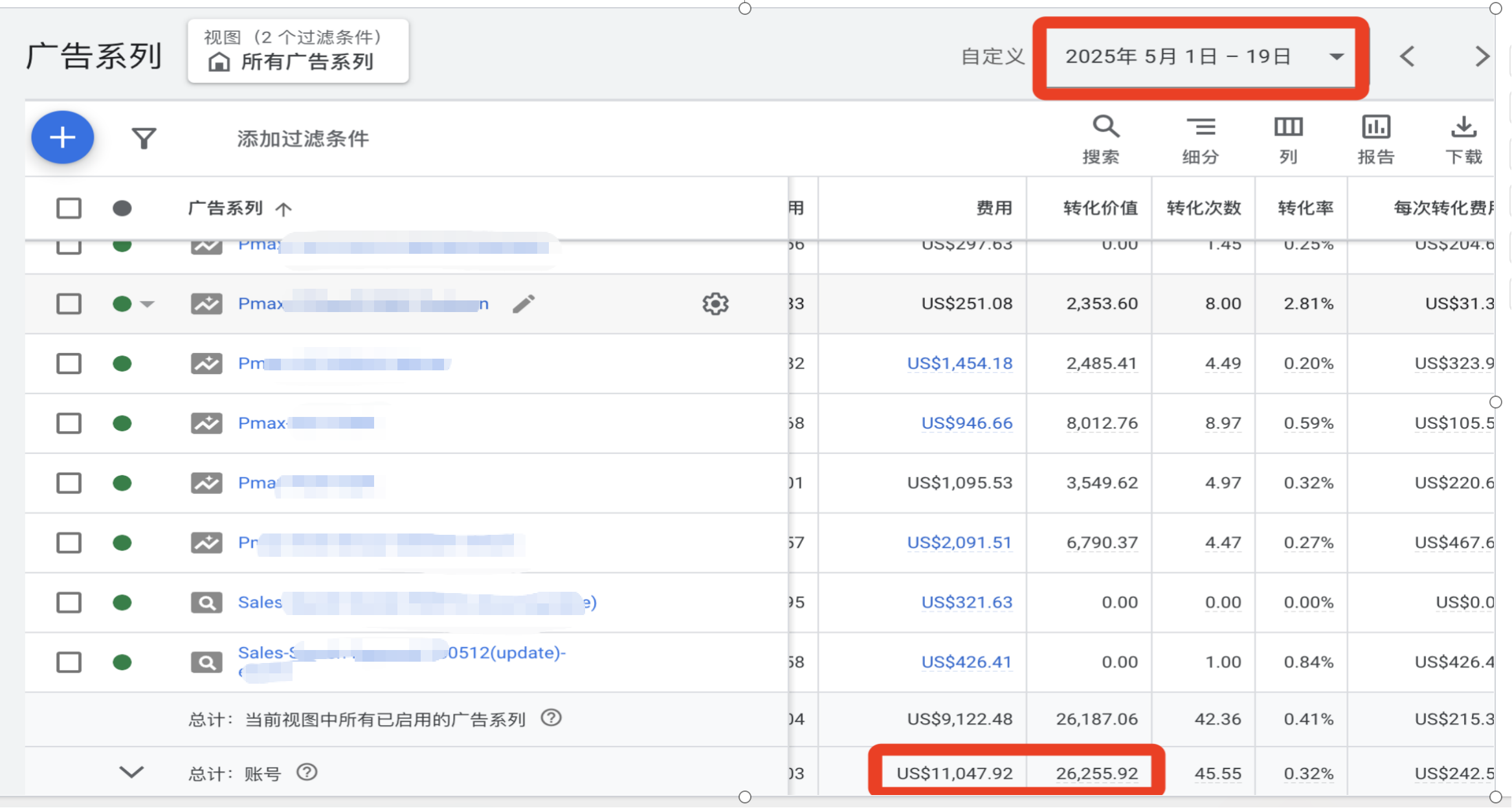
Task: Click 添加过滤条件 to add a filter
Action: (303, 139)
